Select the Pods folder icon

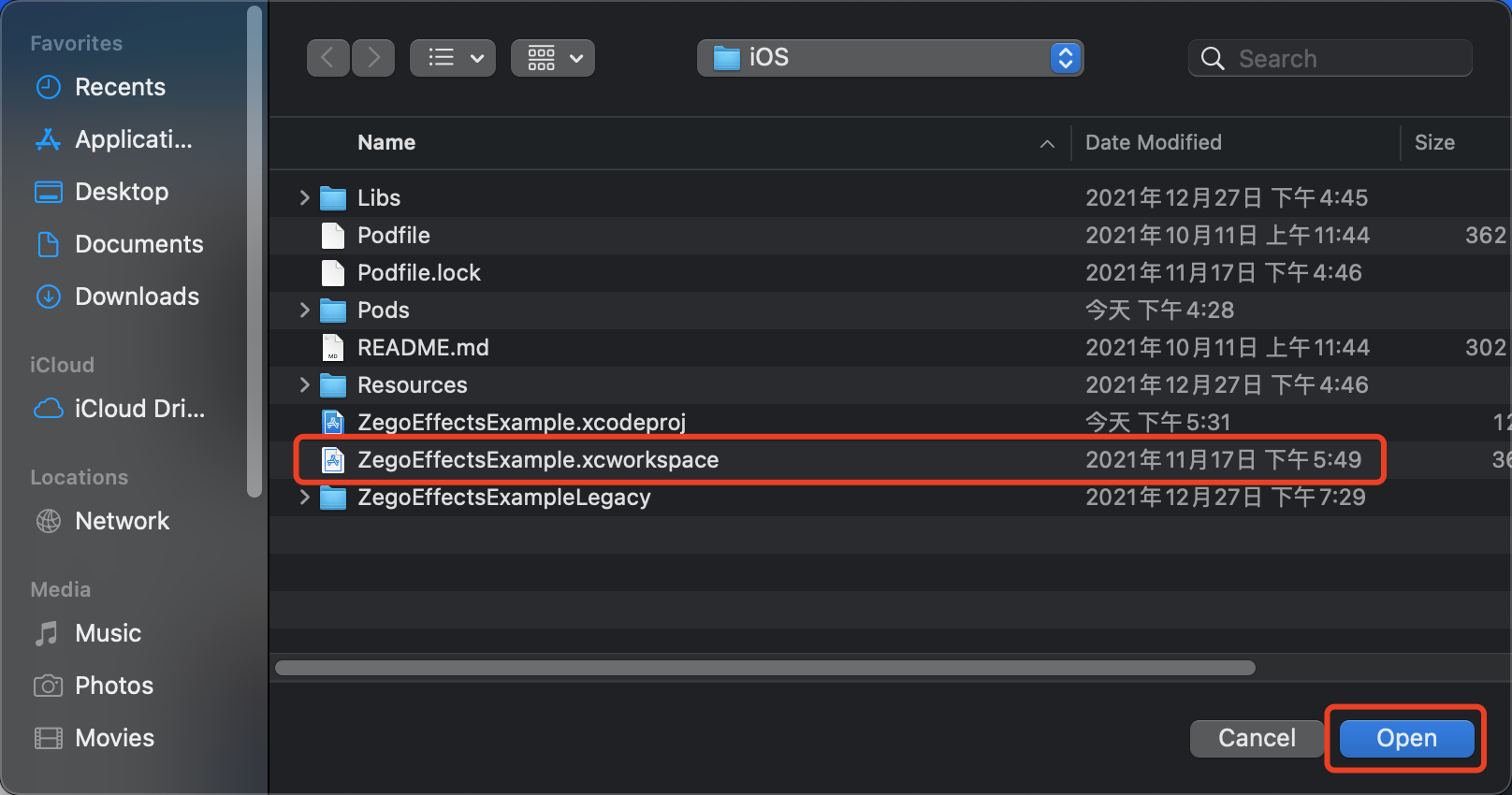pos(333,311)
